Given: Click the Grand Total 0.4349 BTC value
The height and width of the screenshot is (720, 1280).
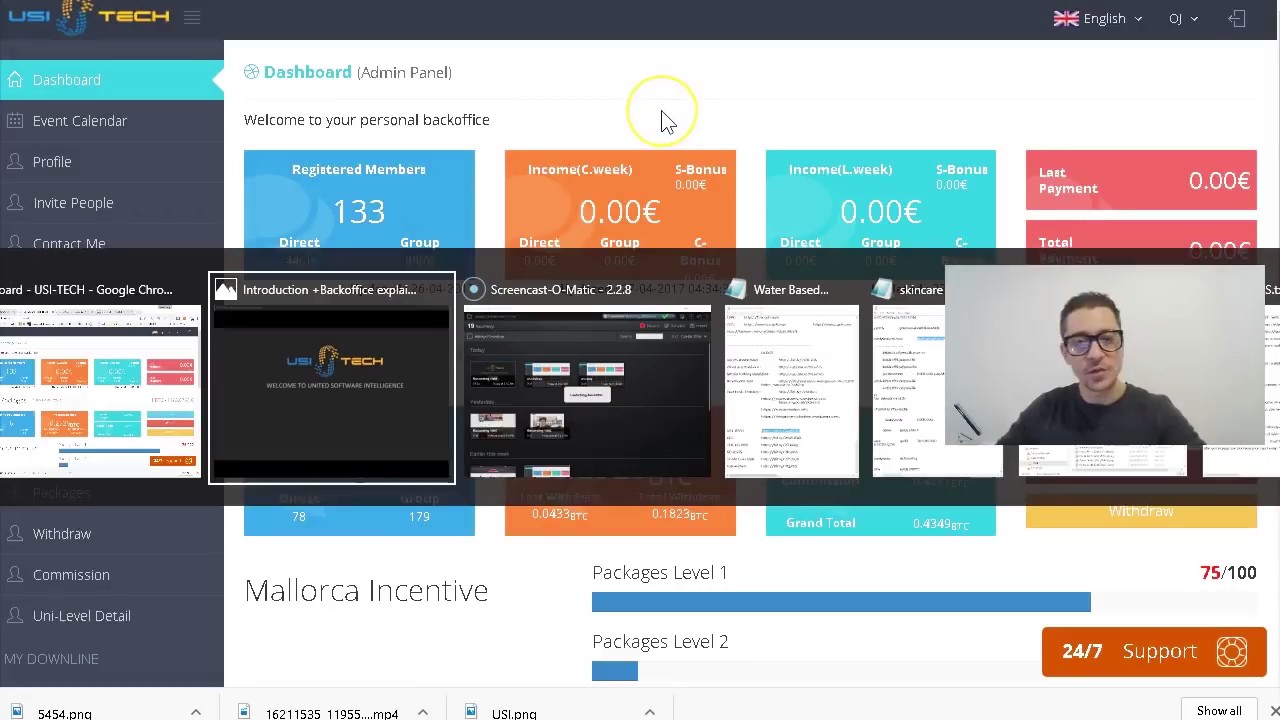Looking at the screenshot, I should pos(940,523).
